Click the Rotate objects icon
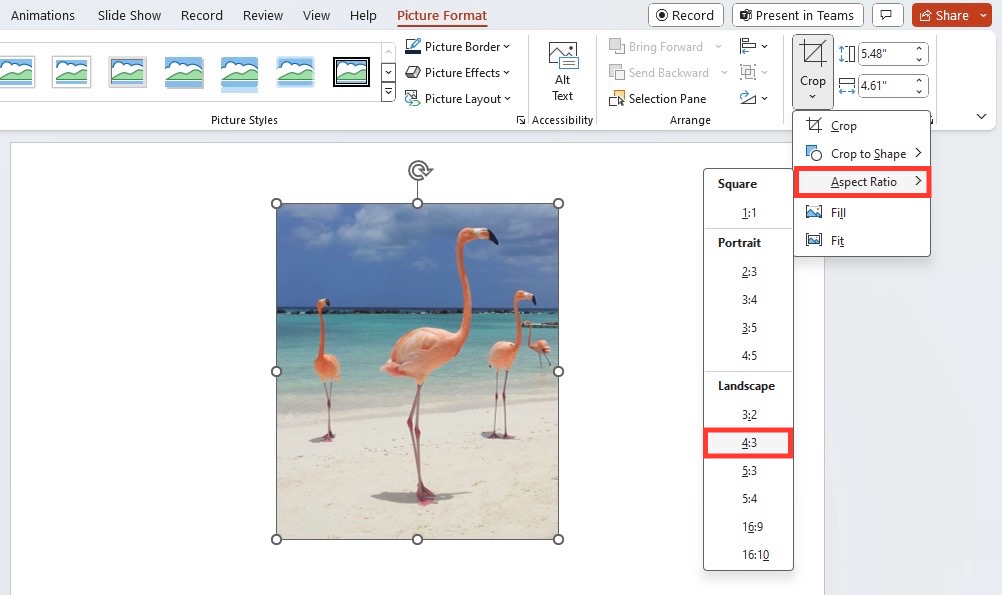The image size is (1002, 595). pyautogui.click(x=753, y=98)
